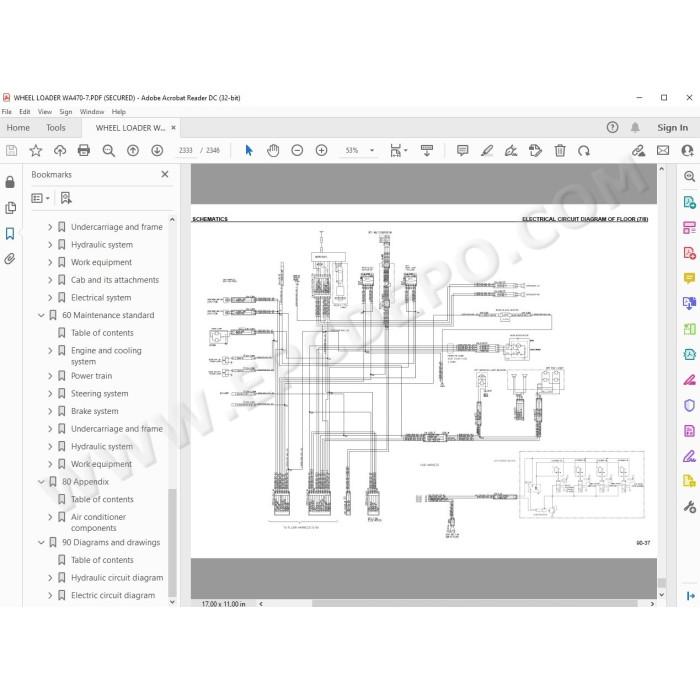This screenshot has width=700, height=700.
Task: Click the Sign In link
Action: coord(672,128)
